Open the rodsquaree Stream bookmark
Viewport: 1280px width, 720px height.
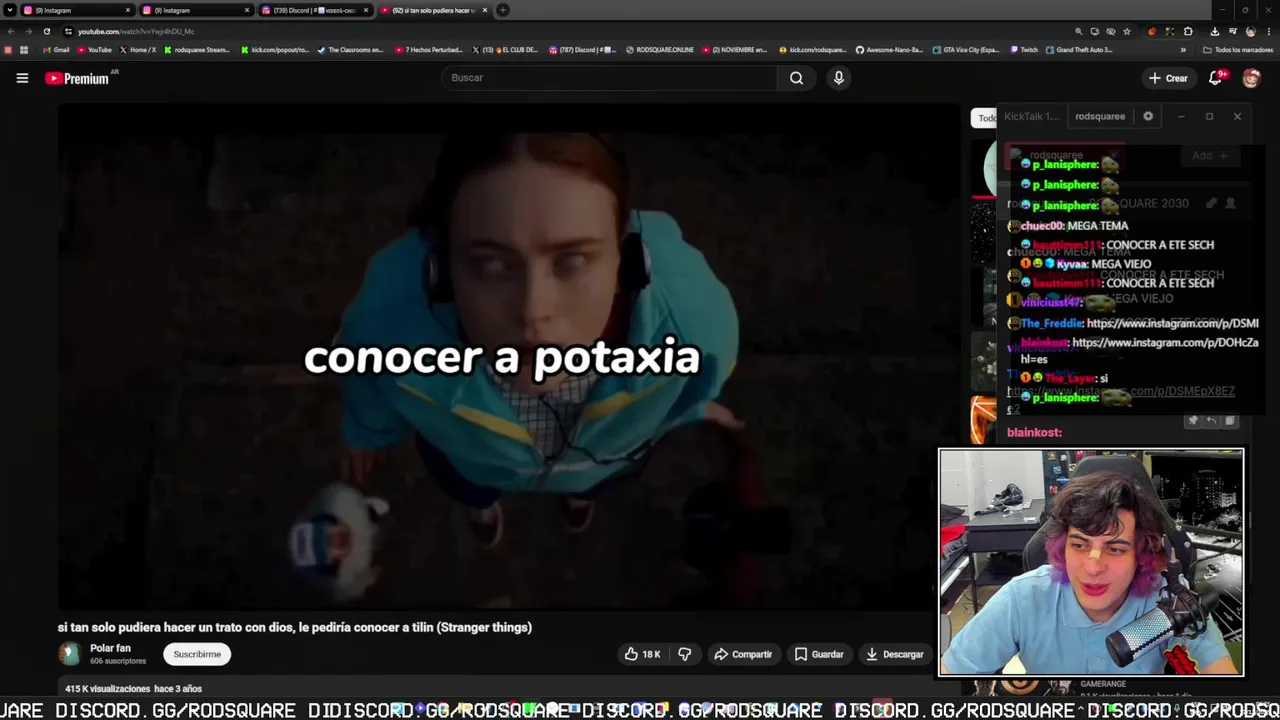197,50
